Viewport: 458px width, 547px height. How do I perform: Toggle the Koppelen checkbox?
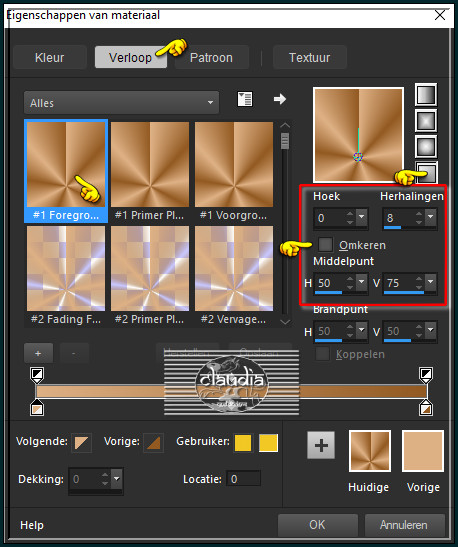point(322,354)
